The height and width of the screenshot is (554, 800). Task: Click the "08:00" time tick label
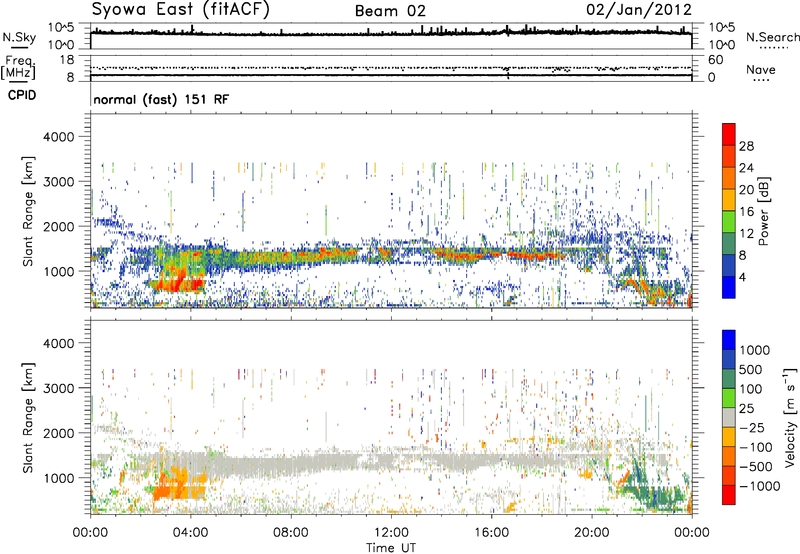290,533
